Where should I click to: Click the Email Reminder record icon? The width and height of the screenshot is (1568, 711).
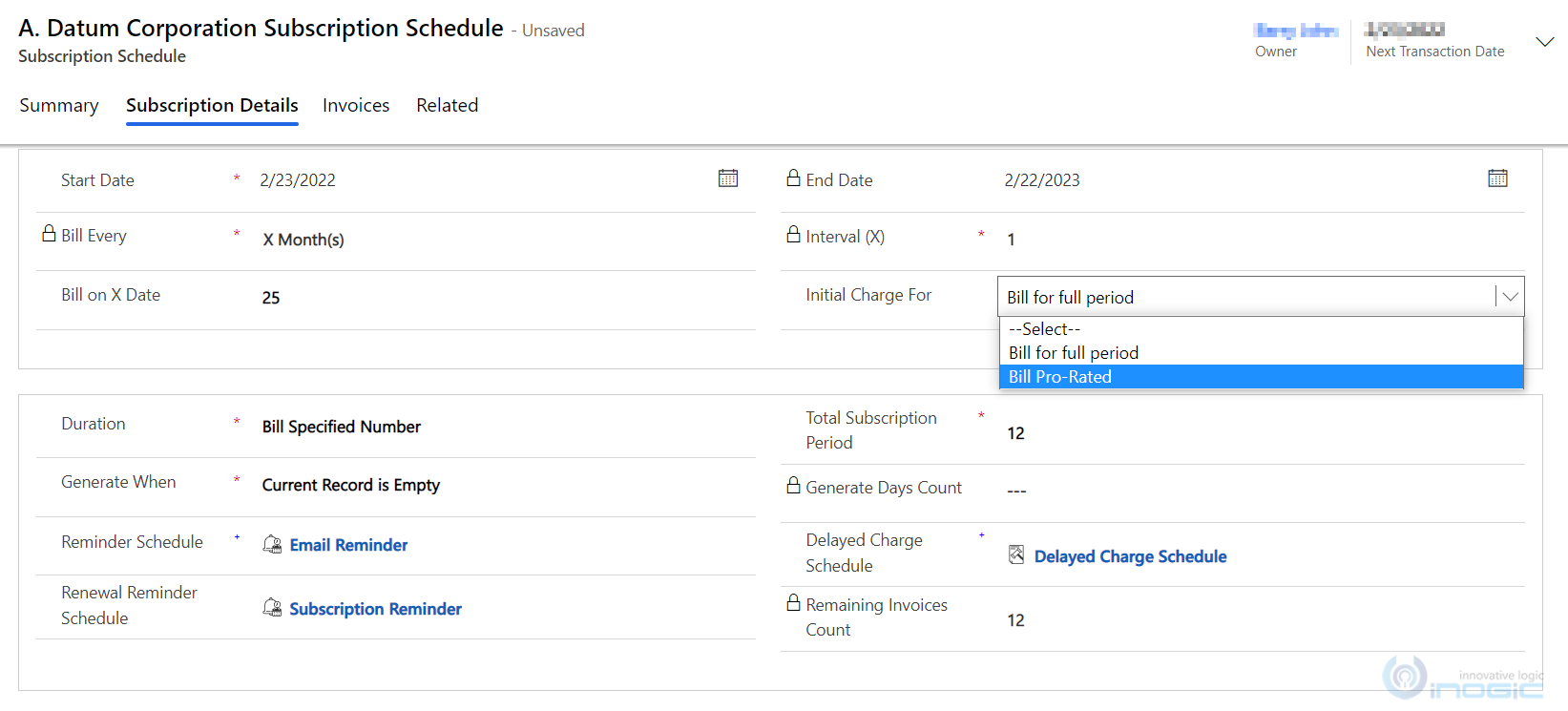pos(272,544)
